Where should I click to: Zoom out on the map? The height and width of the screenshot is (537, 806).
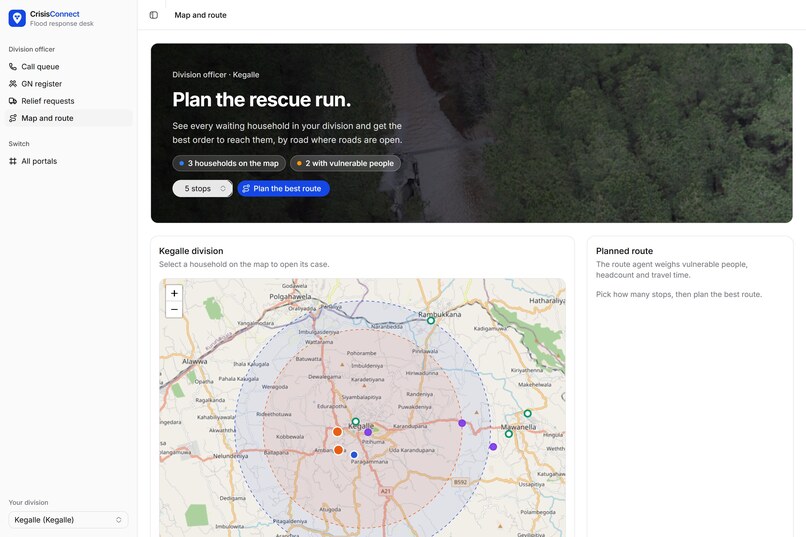click(x=174, y=309)
